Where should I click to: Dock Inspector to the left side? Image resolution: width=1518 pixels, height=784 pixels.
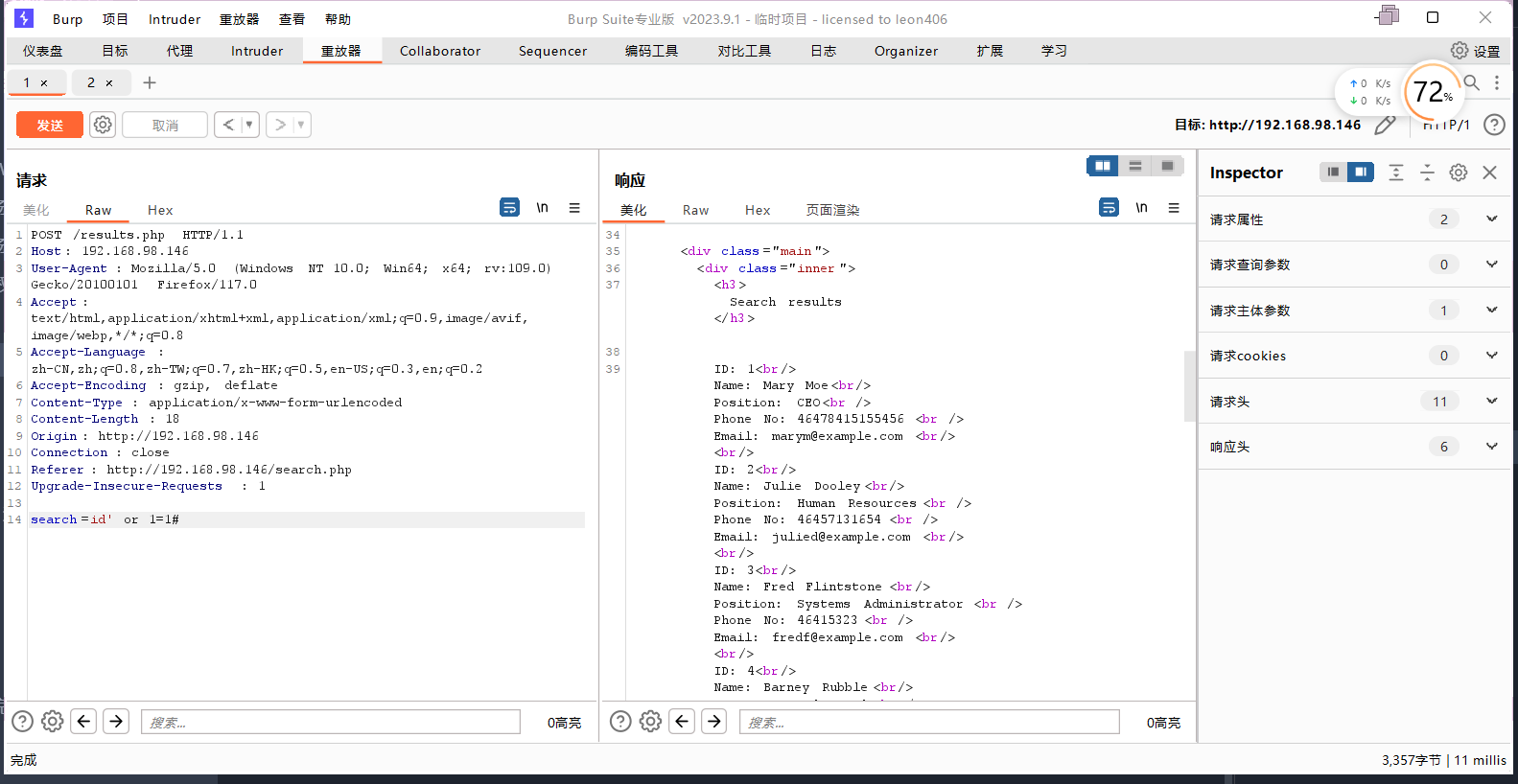[x=1333, y=172]
